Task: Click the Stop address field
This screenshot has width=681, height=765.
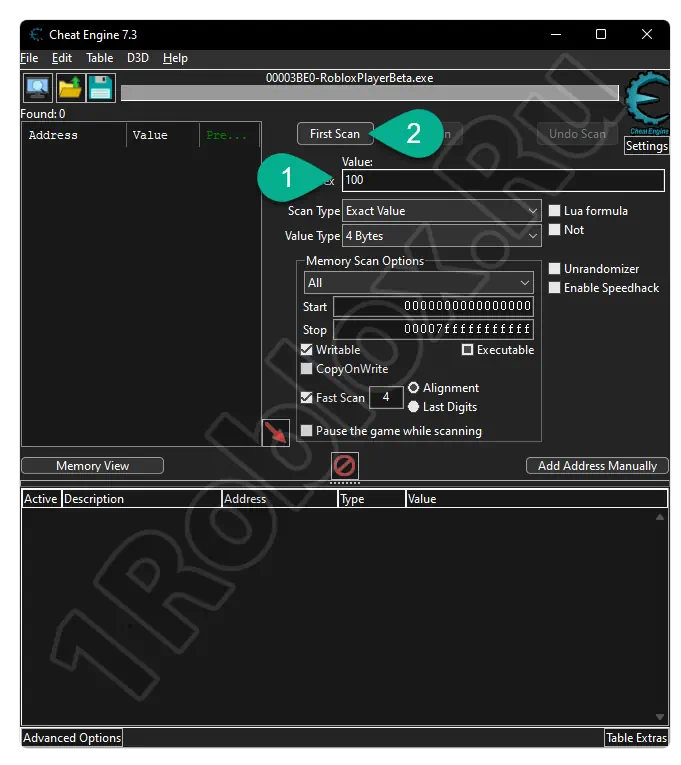Action: [x=433, y=329]
